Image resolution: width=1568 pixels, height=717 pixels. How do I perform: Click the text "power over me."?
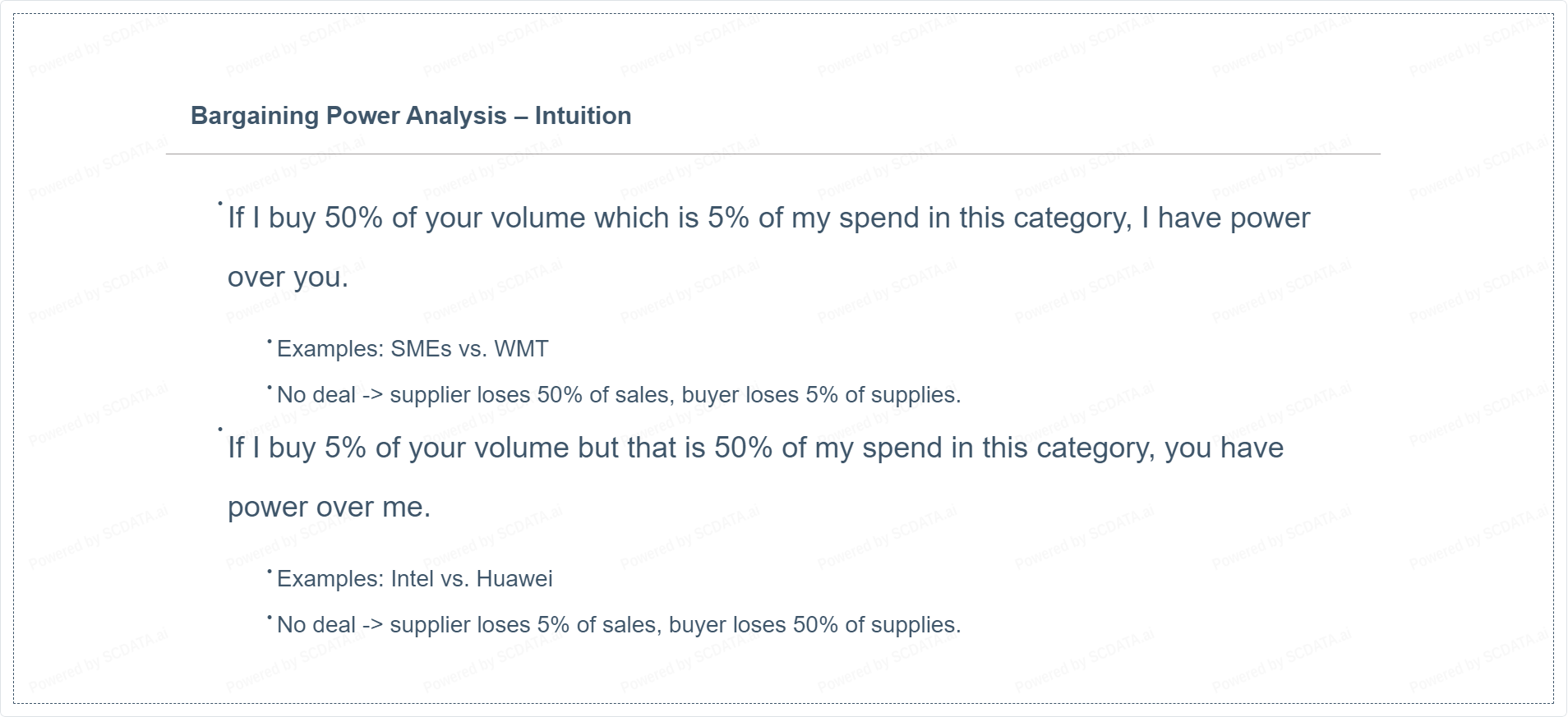click(x=329, y=508)
